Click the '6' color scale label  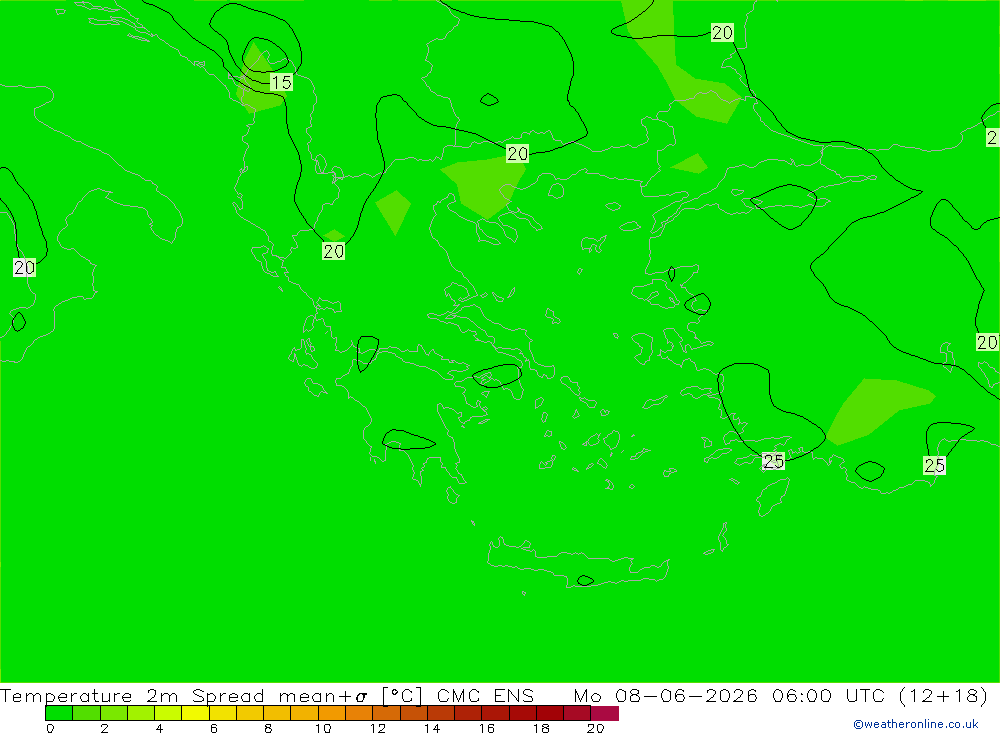(x=214, y=728)
